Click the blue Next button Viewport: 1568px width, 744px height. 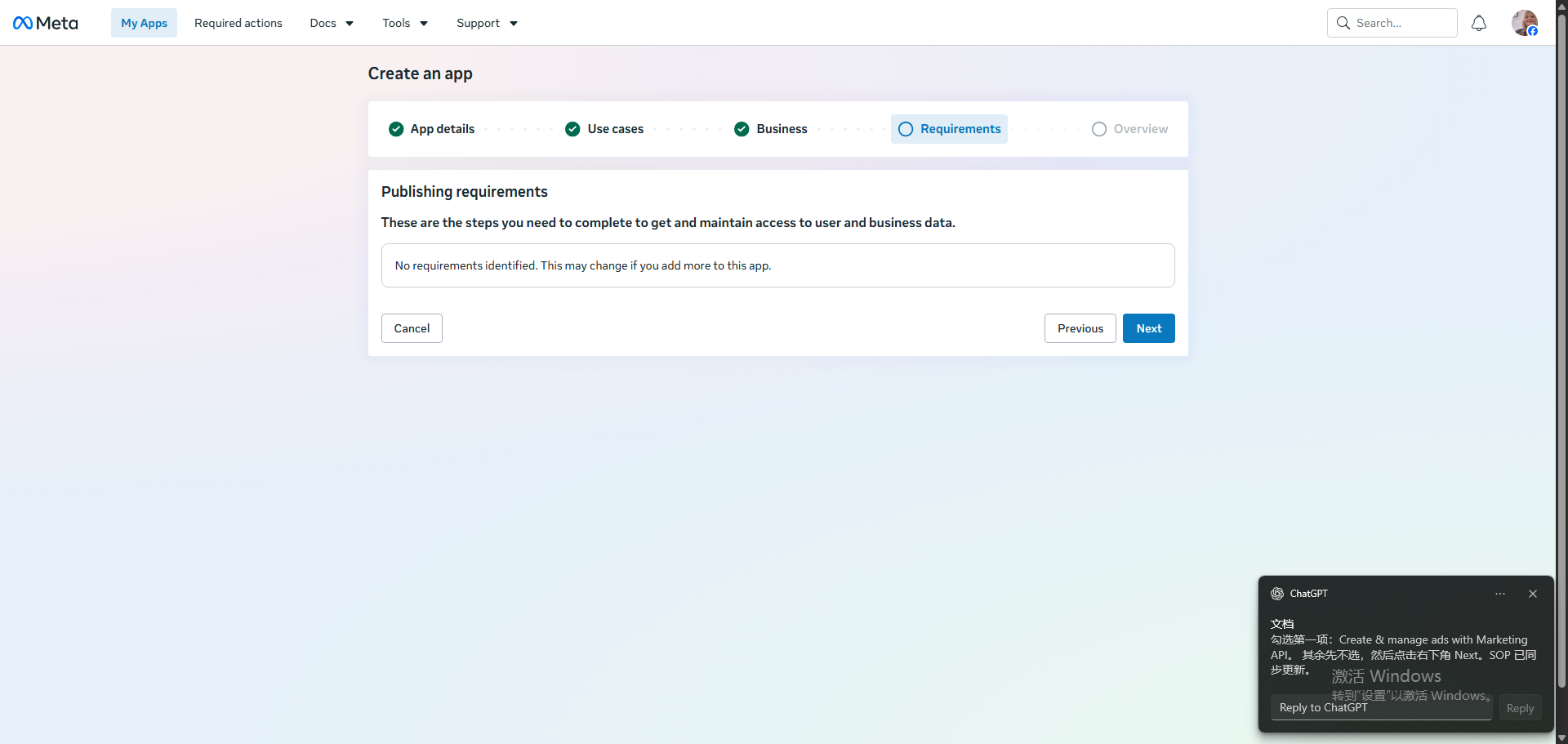pos(1148,328)
